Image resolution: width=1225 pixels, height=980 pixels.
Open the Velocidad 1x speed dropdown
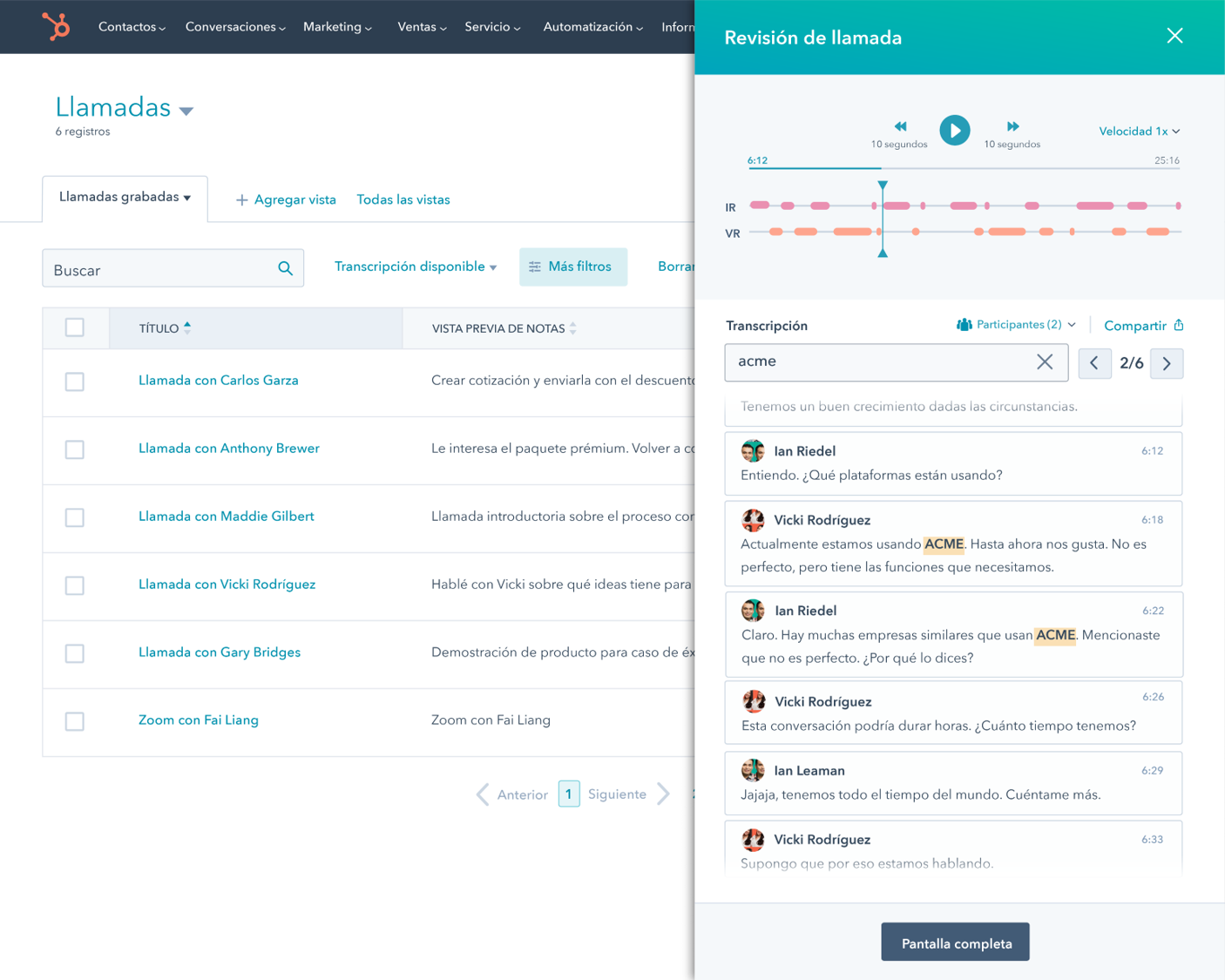[x=1140, y=132]
